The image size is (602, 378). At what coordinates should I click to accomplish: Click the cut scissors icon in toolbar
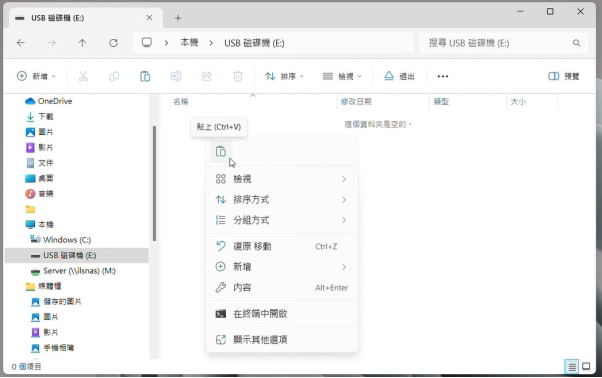pyautogui.click(x=83, y=76)
